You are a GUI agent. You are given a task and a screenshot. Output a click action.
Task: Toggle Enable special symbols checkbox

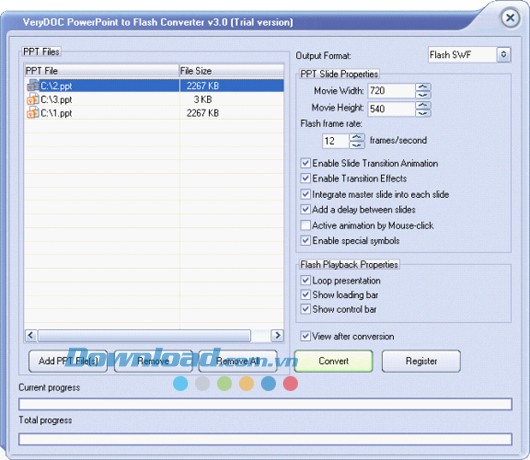[306, 241]
